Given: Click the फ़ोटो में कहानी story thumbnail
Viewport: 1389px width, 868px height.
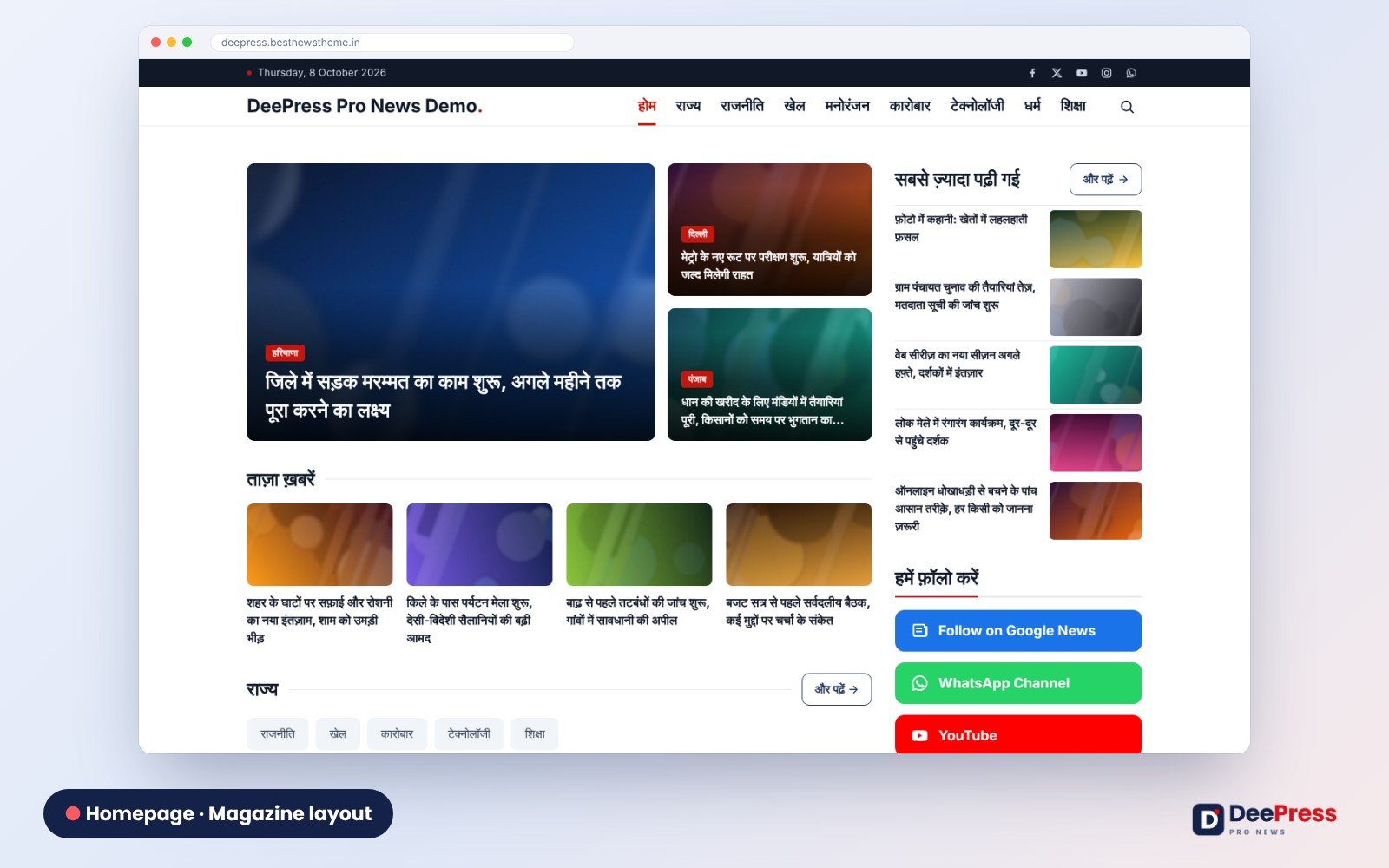Looking at the screenshot, I should [1096, 239].
